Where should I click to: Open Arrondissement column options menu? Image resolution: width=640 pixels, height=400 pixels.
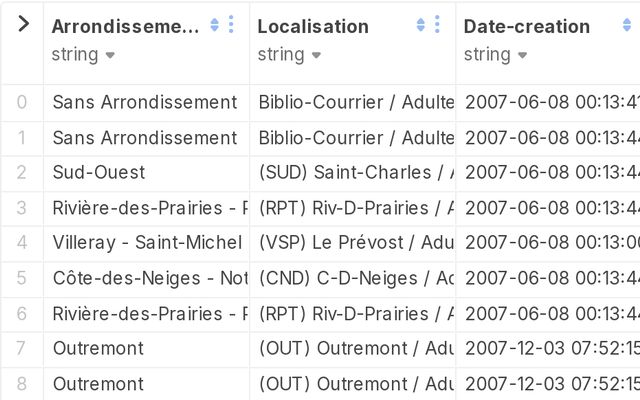tap(231, 24)
